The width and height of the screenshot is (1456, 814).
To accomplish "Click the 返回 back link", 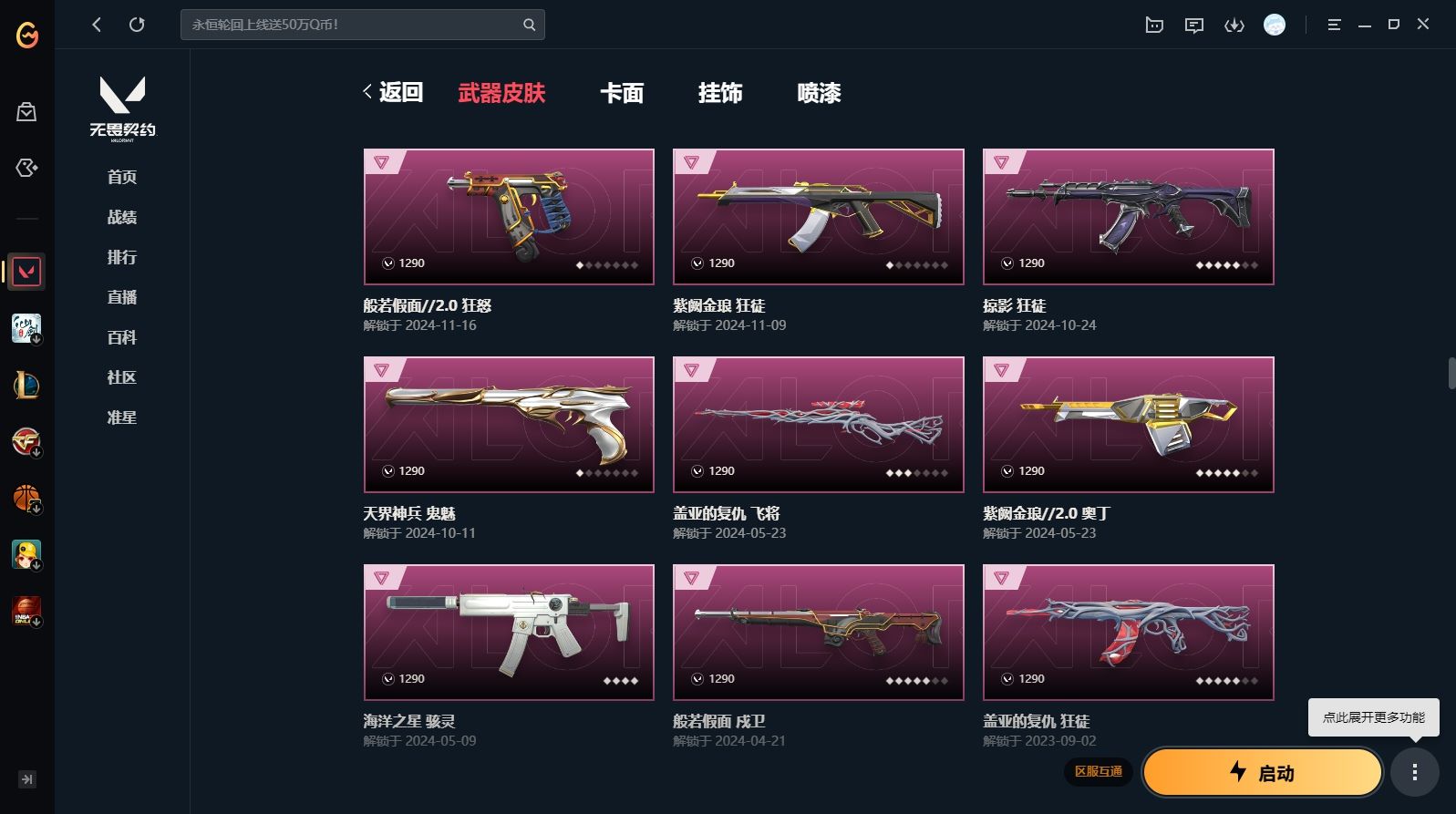I will [393, 92].
